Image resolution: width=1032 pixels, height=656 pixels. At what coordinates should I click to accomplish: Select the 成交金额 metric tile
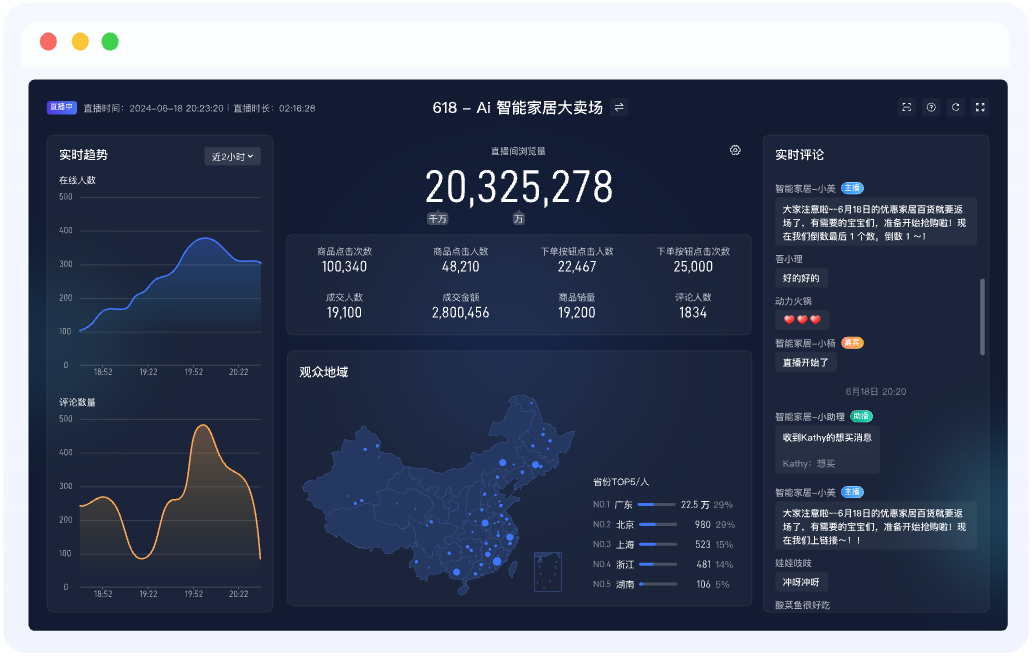pos(460,306)
